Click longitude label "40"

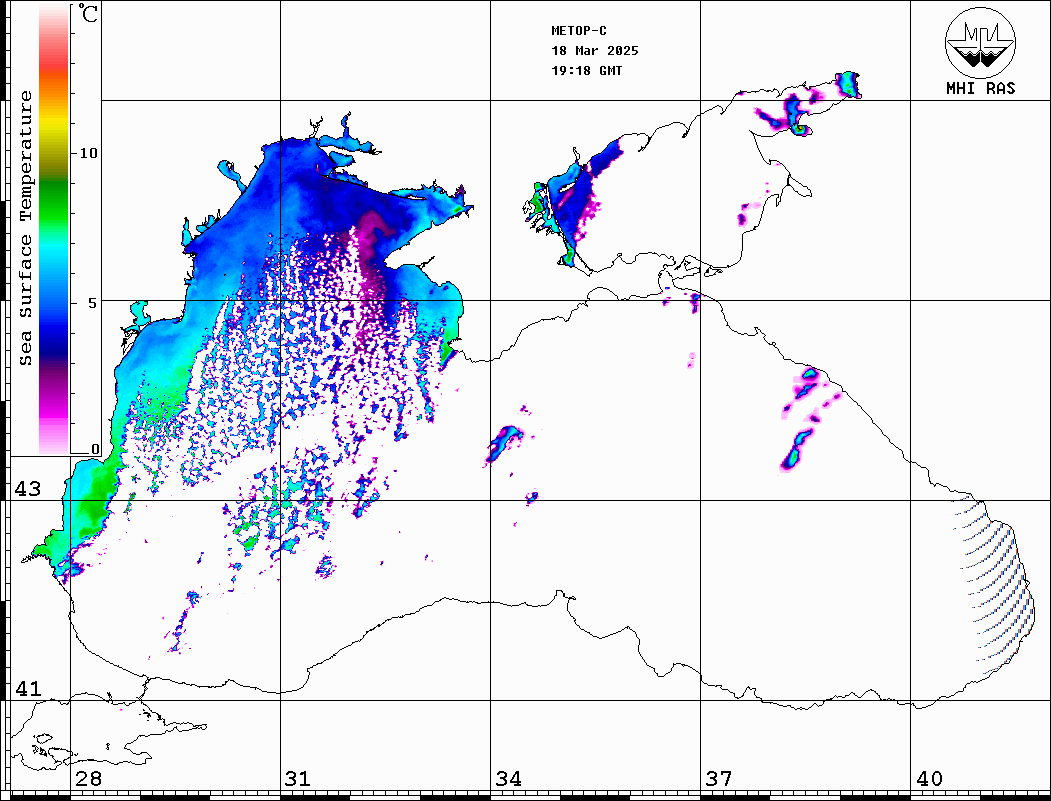click(x=929, y=778)
